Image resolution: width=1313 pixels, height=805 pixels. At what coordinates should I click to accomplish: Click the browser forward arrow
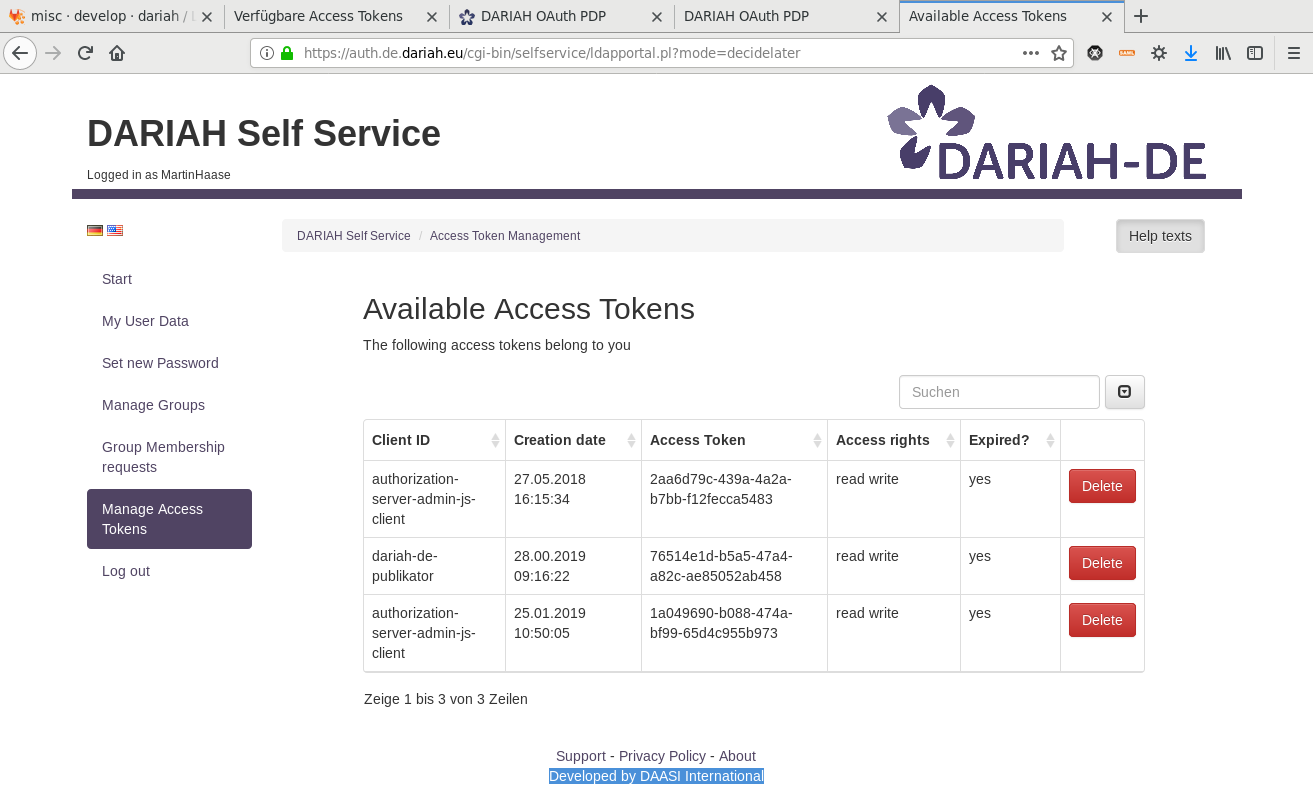53,53
